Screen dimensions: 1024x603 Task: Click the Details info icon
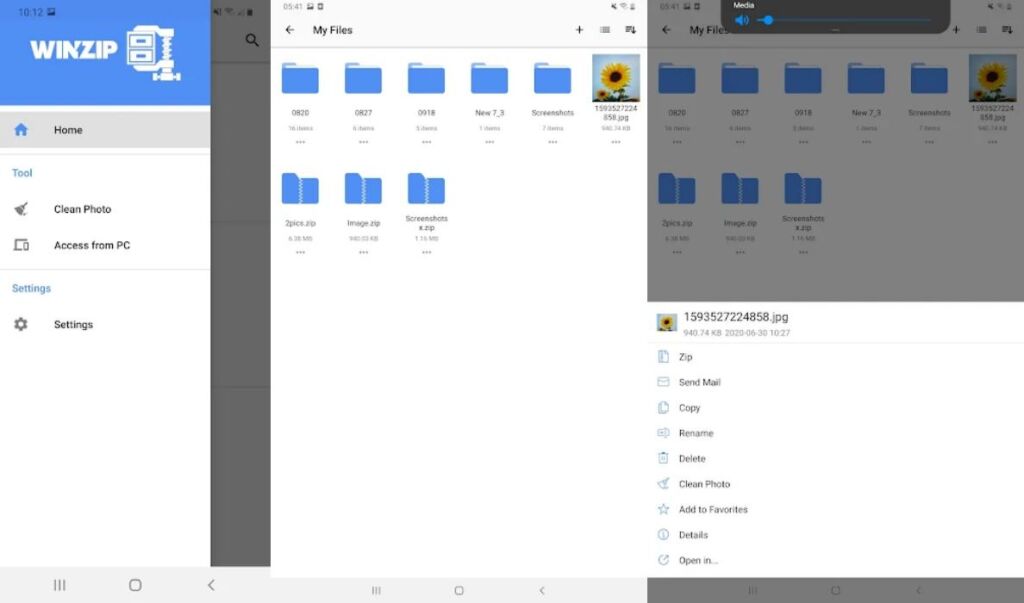664,535
